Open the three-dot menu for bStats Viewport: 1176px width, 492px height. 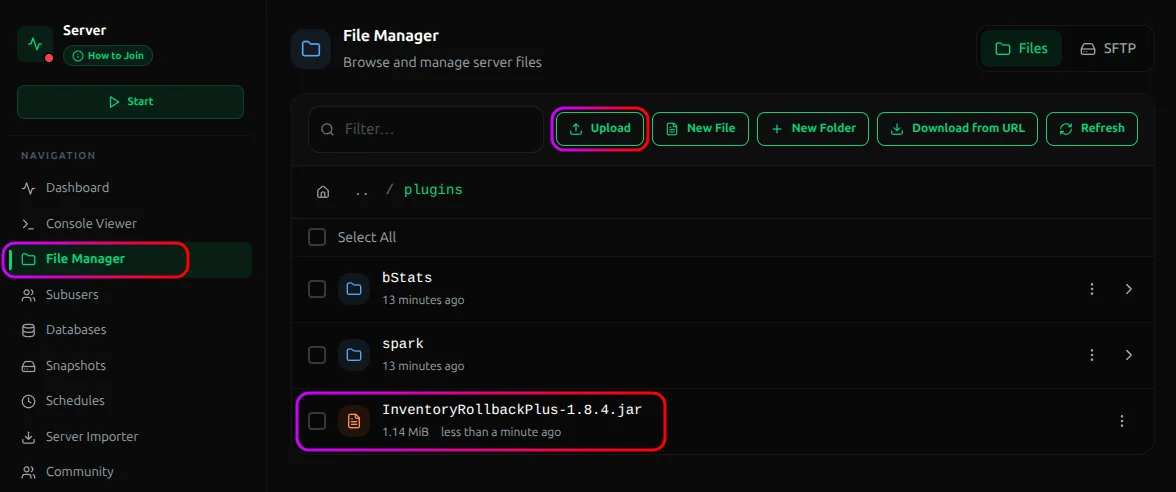point(1093,289)
